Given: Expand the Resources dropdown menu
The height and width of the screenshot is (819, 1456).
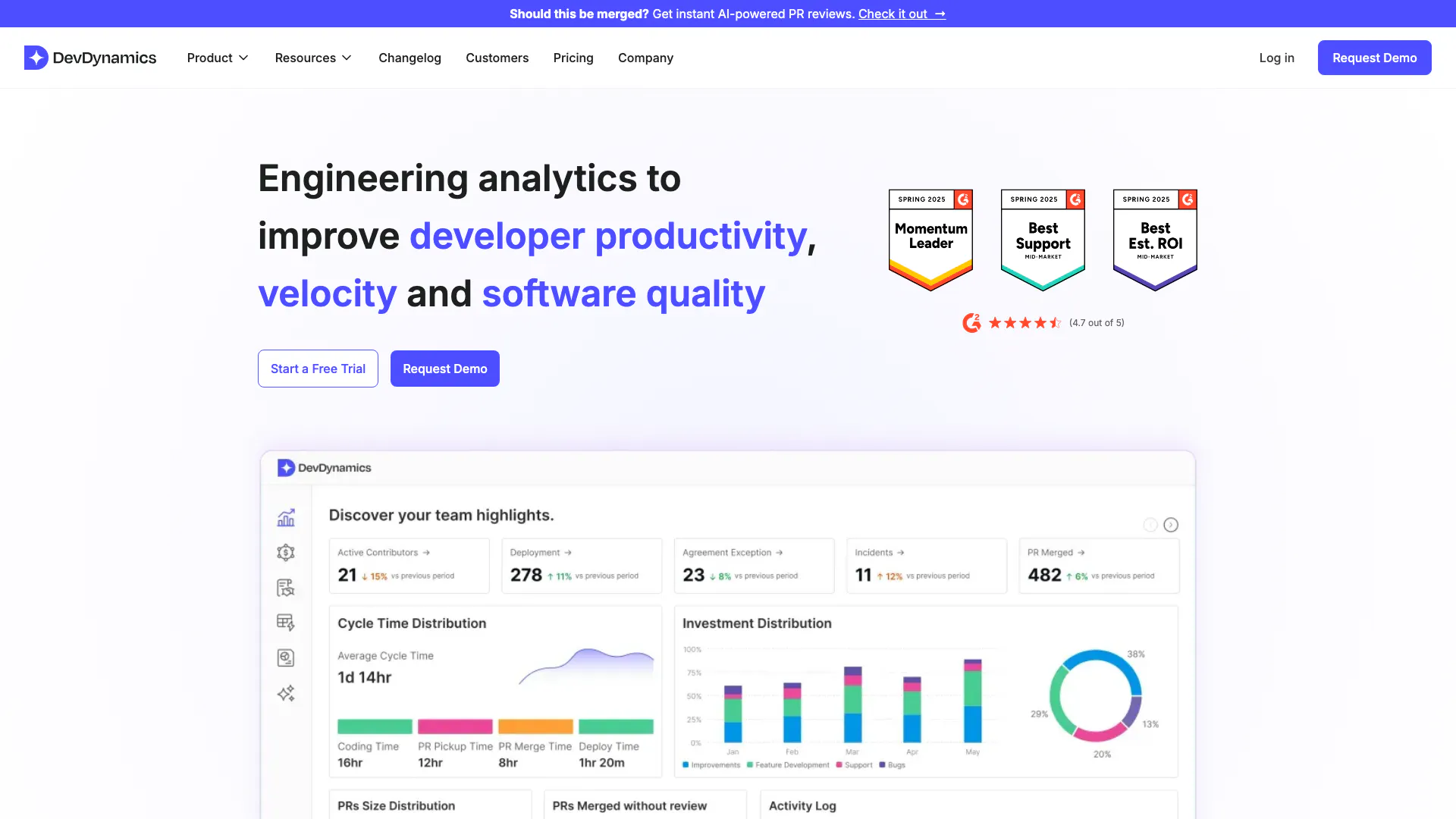Looking at the screenshot, I should click(x=313, y=58).
